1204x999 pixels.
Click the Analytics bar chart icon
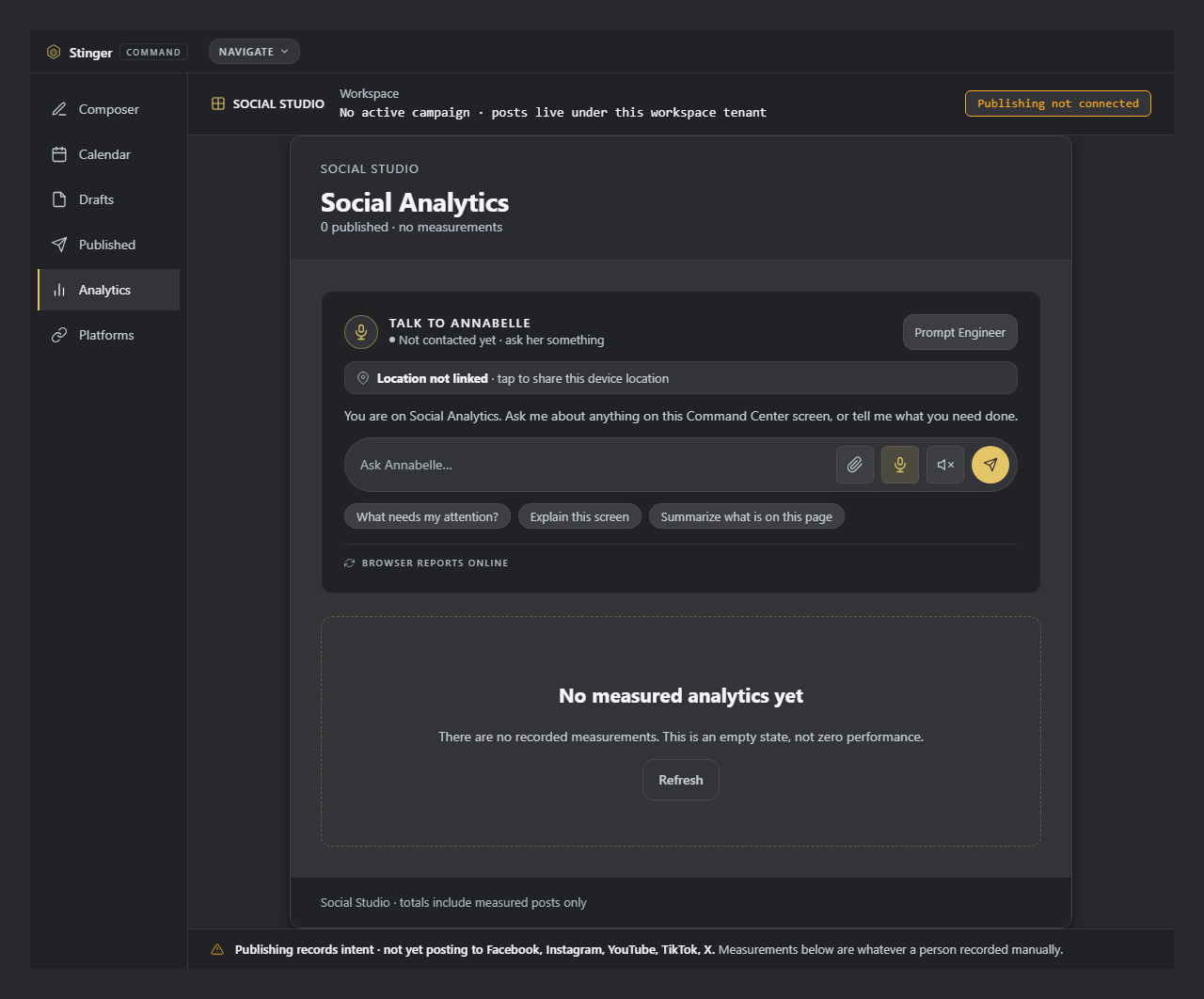59,290
